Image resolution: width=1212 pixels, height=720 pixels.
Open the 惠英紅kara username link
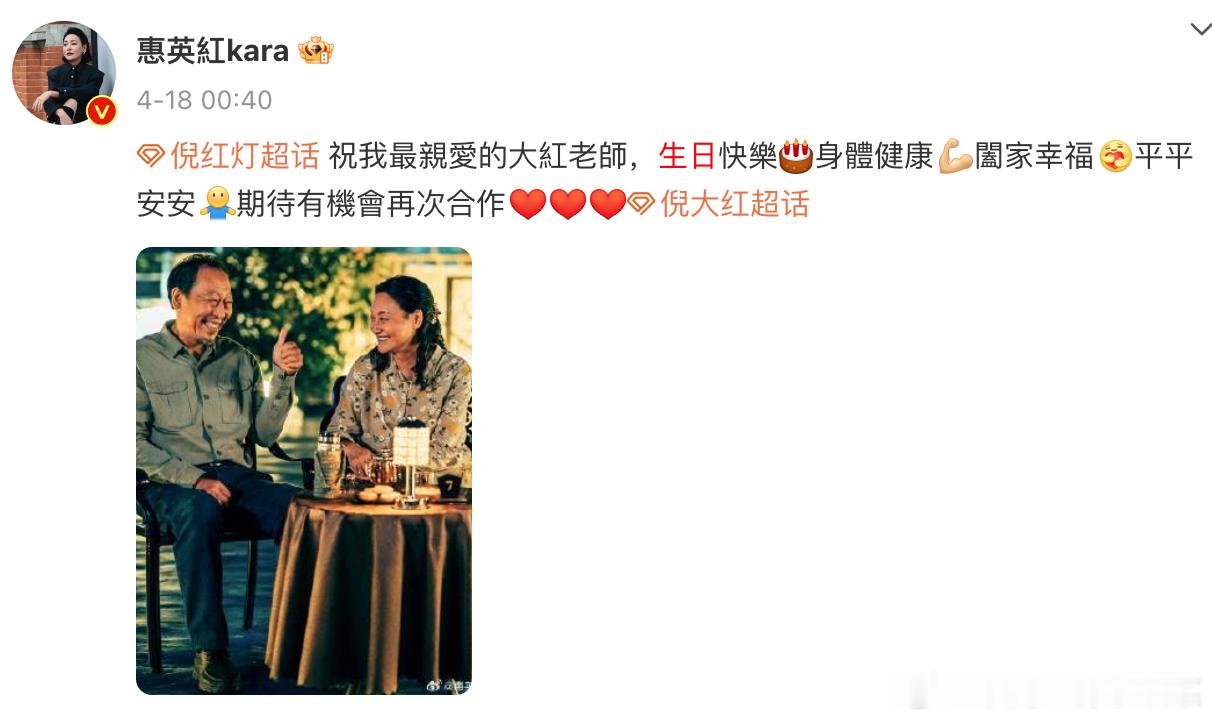(212, 51)
